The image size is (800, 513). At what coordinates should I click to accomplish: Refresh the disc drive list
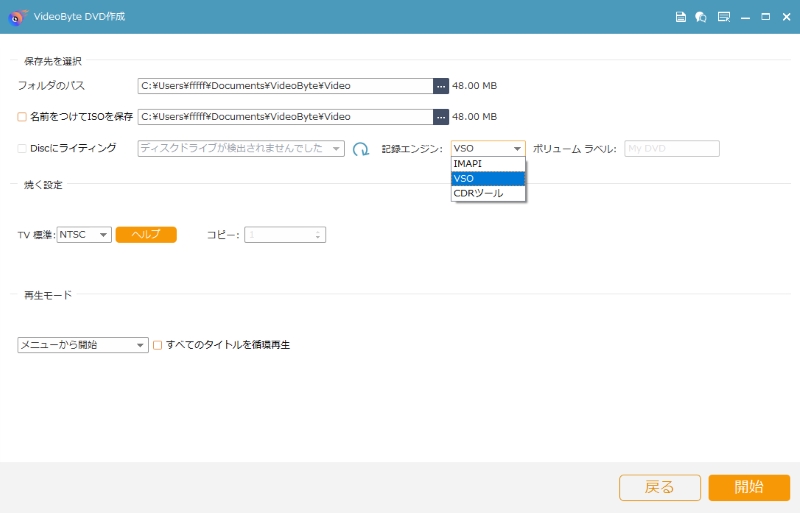click(x=361, y=149)
